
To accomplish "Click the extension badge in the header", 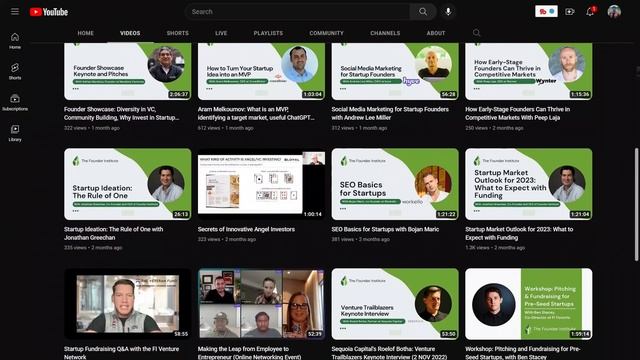I will 546,11.
